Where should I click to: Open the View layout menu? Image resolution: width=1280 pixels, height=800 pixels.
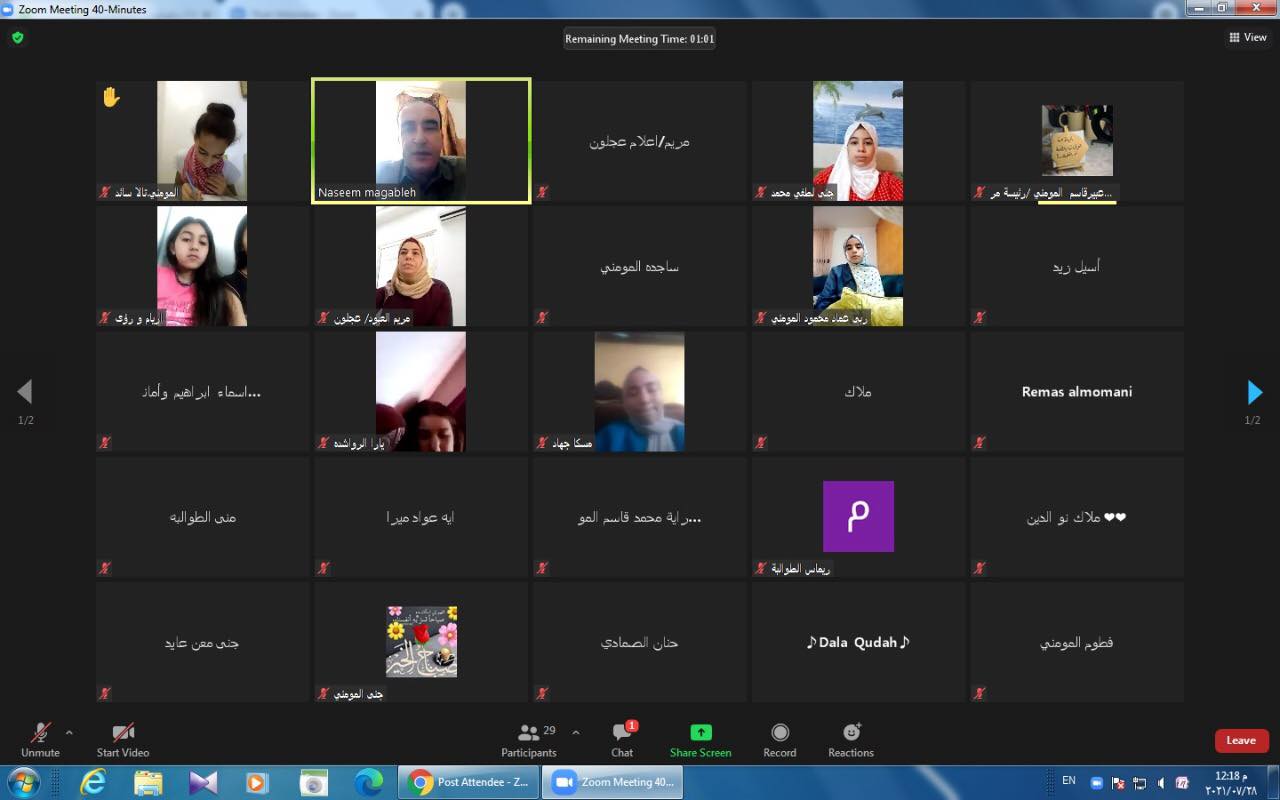(1248, 38)
